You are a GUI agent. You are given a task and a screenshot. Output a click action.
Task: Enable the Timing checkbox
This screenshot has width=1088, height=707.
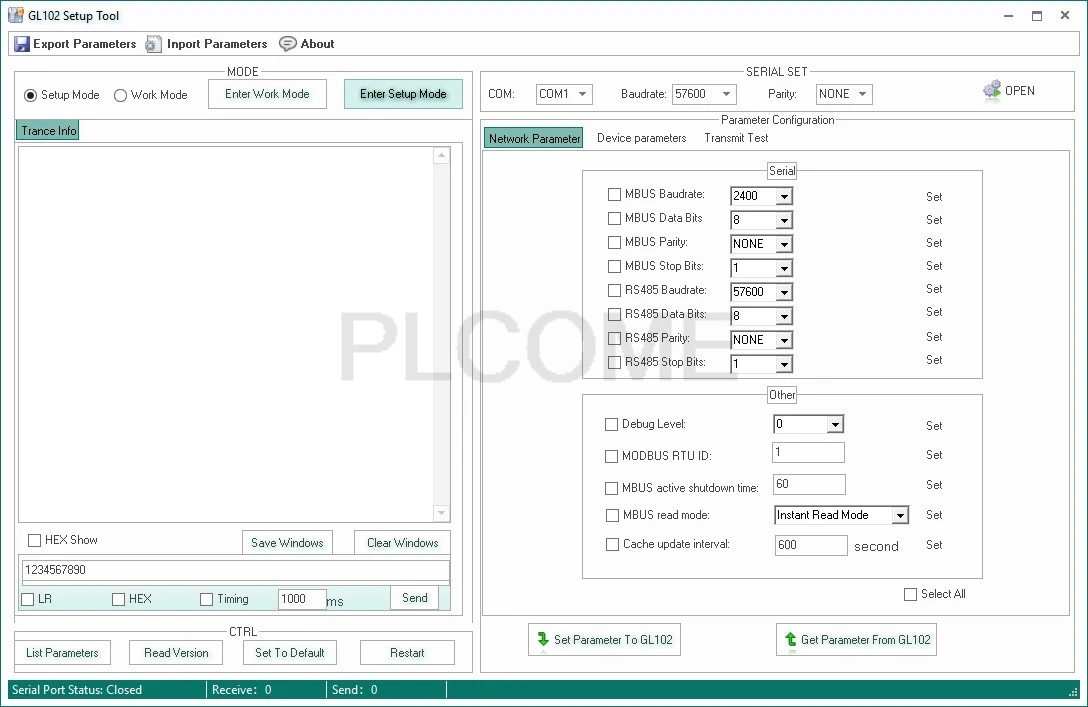coord(206,599)
